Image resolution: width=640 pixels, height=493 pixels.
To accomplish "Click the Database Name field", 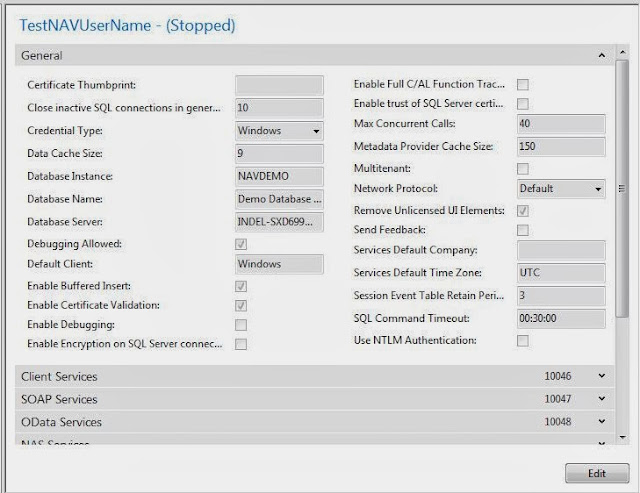I will pyautogui.click(x=279, y=199).
